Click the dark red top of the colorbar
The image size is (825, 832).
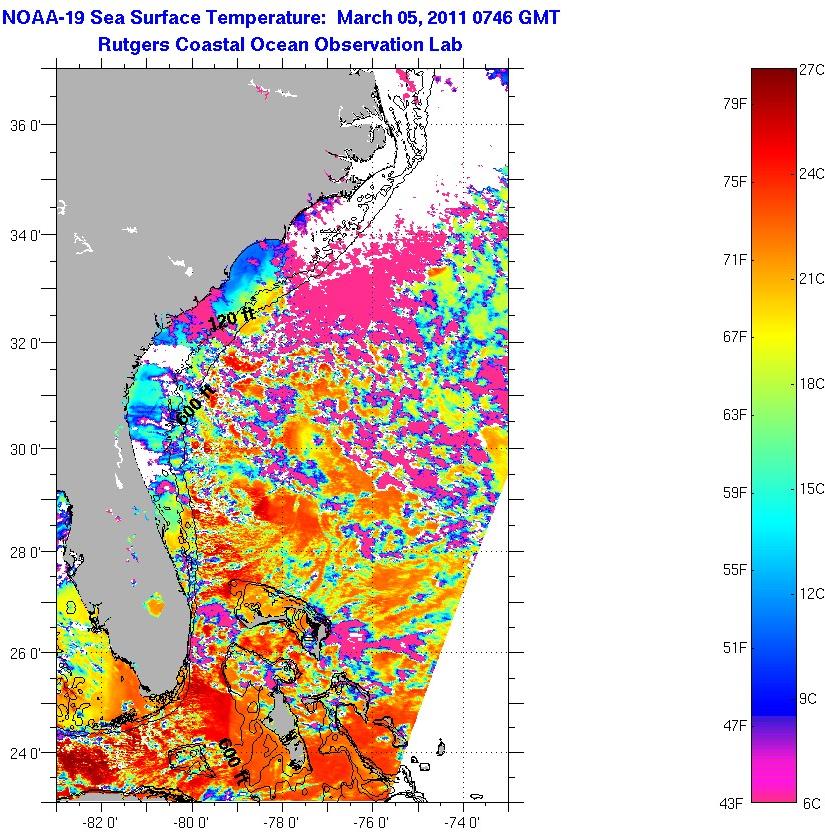774,80
